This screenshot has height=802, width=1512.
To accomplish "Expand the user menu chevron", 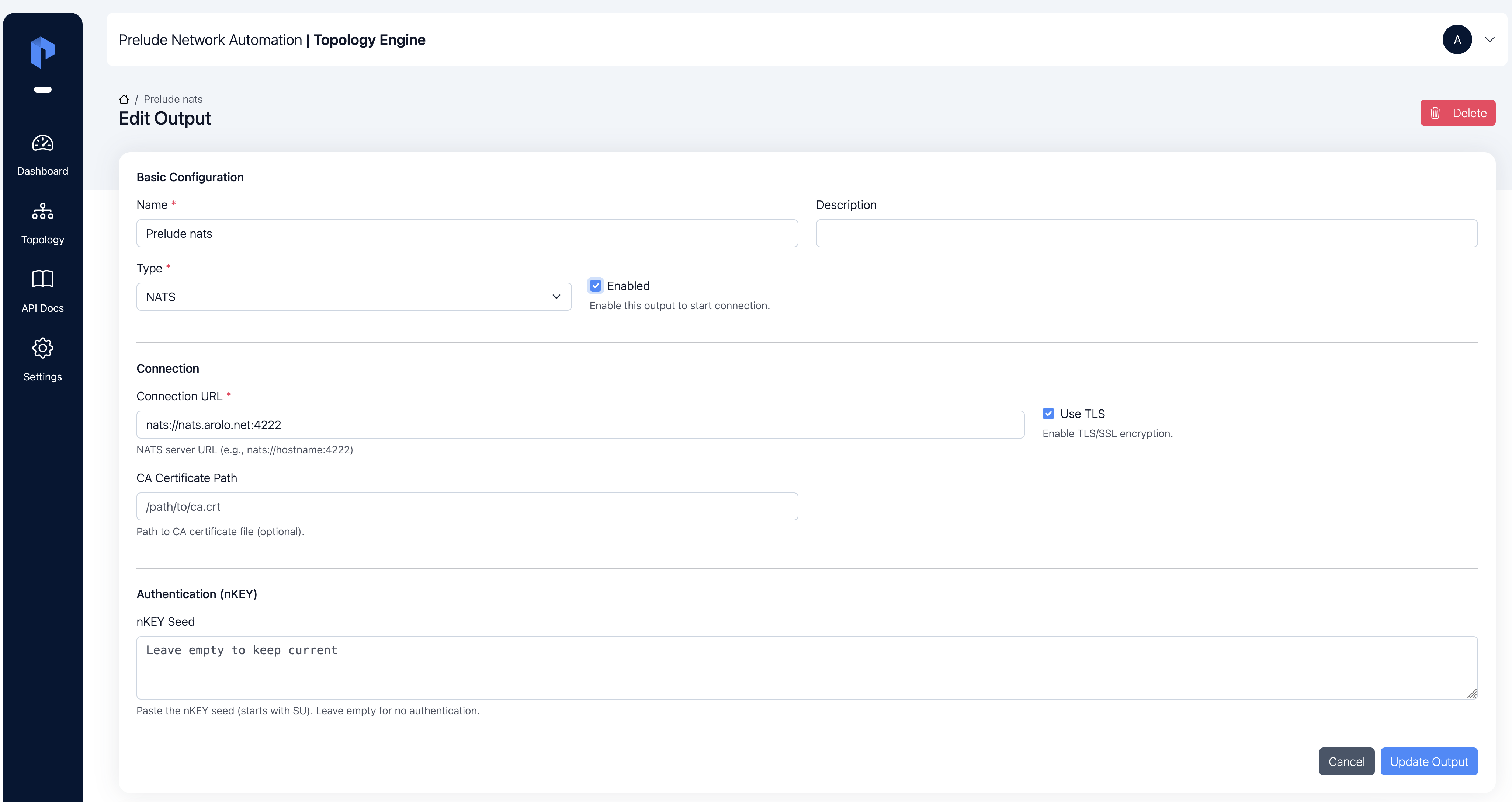I will tap(1490, 39).
